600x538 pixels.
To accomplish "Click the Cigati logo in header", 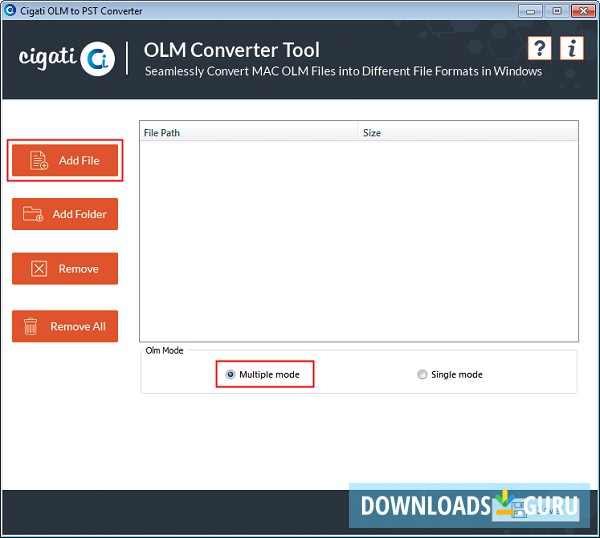I will pyautogui.click(x=67, y=58).
